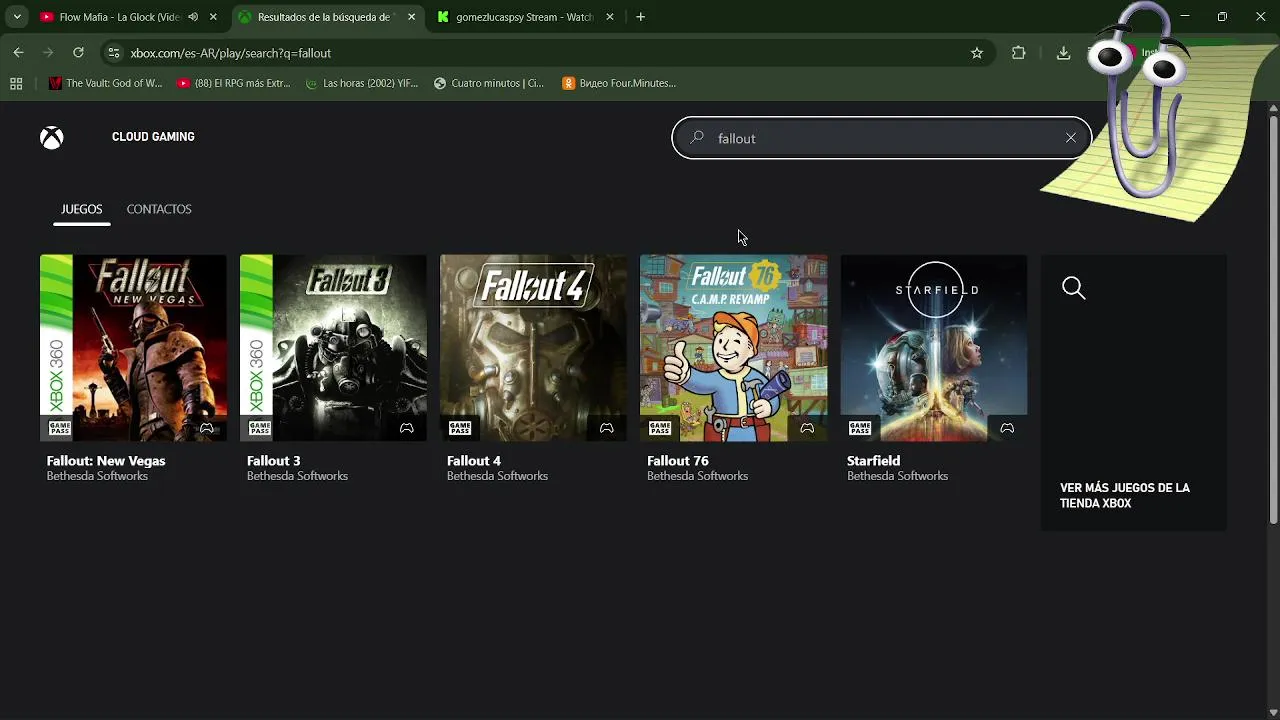Open the Fallout 4 cover thumbnail
Viewport: 1280px width, 720px height.
pos(533,348)
